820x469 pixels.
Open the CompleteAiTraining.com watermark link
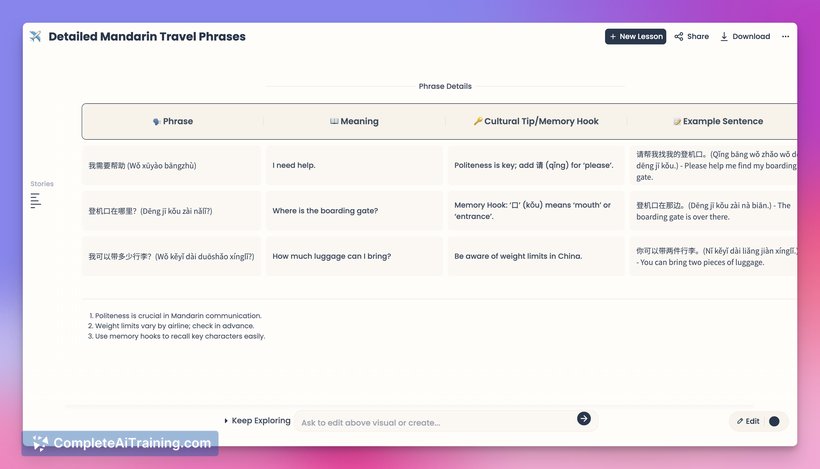[122, 443]
